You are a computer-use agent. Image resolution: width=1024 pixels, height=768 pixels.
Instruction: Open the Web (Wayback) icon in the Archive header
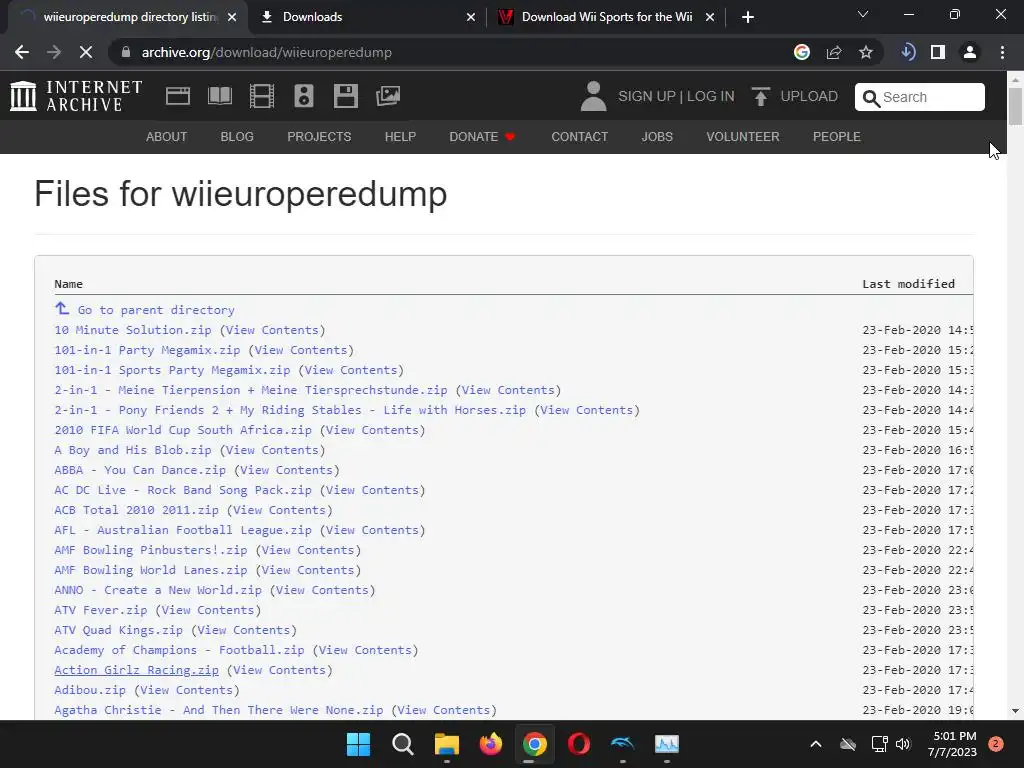pos(178,96)
